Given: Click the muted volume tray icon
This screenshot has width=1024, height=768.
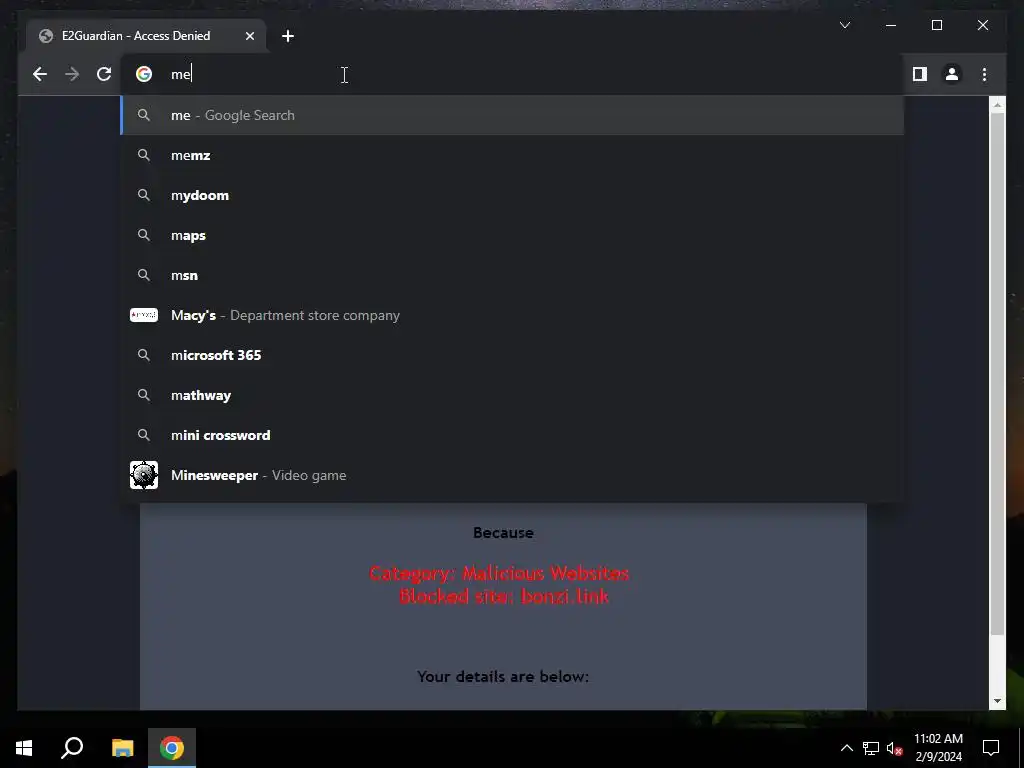Looking at the screenshot, I should pyautogui.click(x=895, y=748).
